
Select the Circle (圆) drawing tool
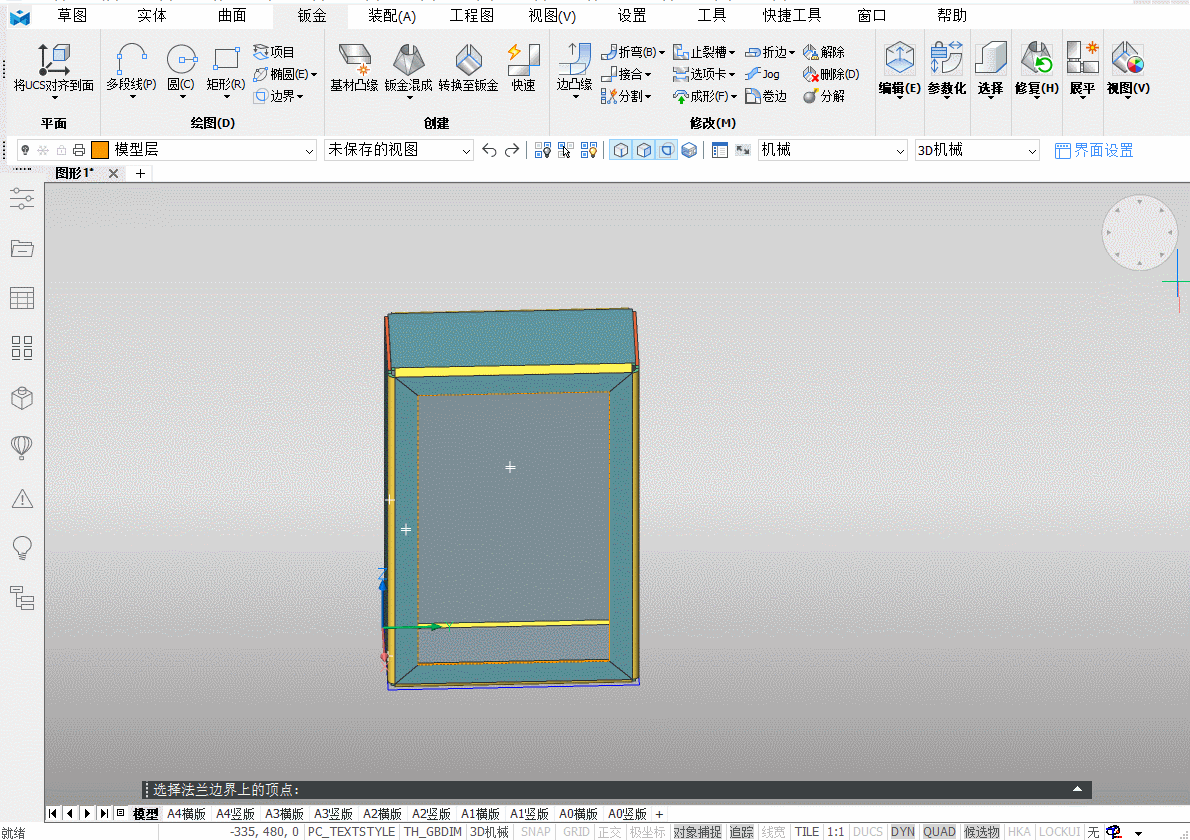coord(181,70)
